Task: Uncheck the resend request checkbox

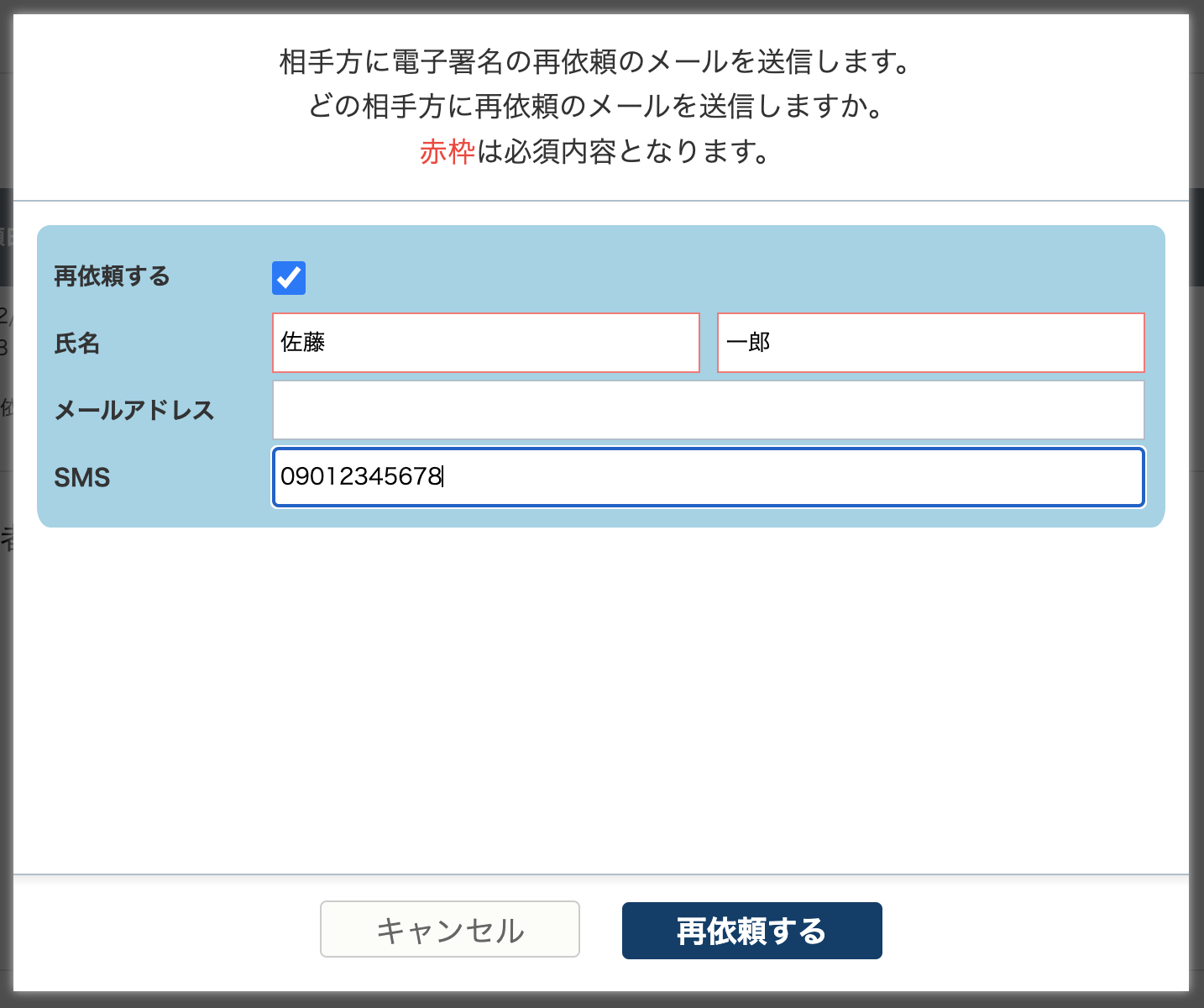Action: coord(288,277)
